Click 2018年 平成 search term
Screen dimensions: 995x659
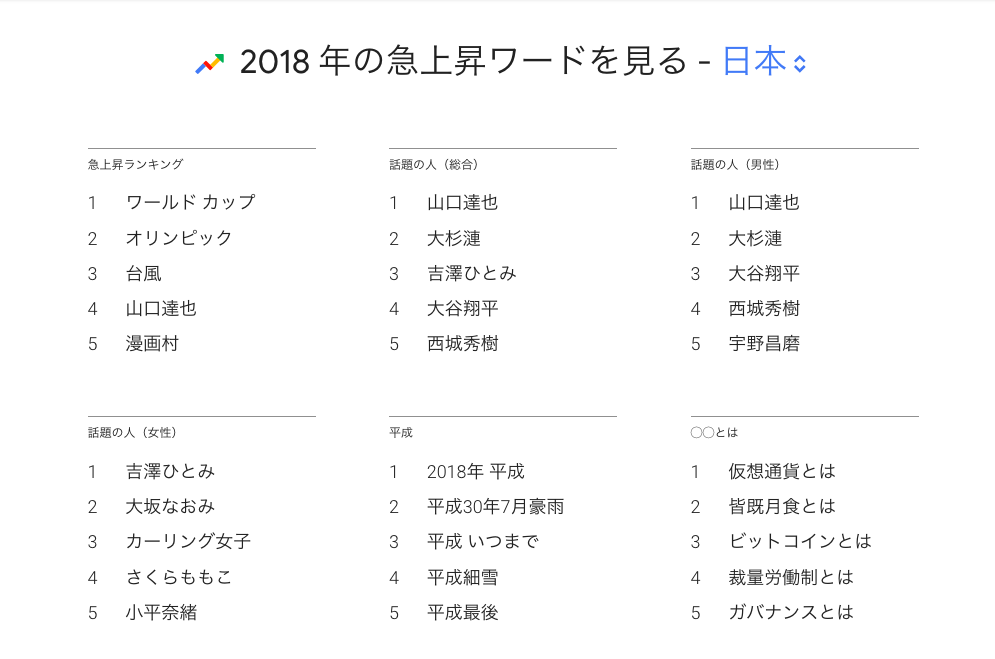476,471
